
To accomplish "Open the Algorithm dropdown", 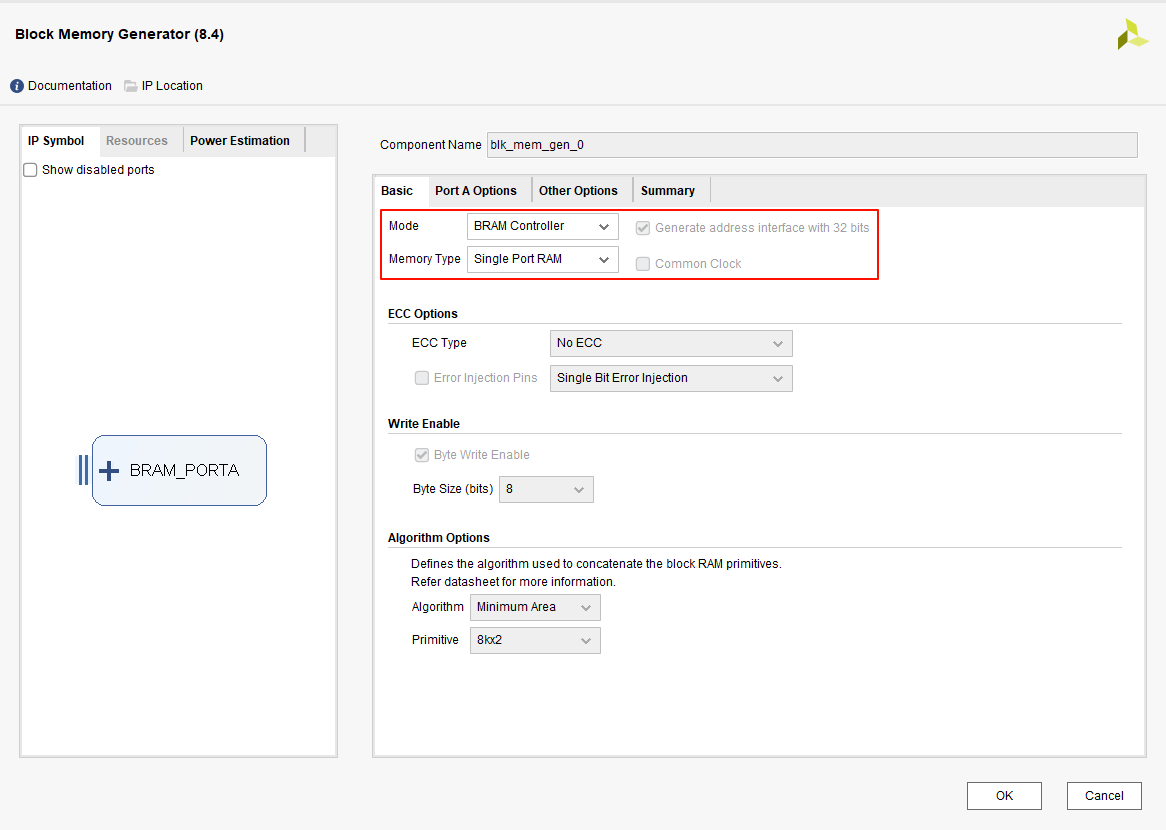I will [535, 607].
